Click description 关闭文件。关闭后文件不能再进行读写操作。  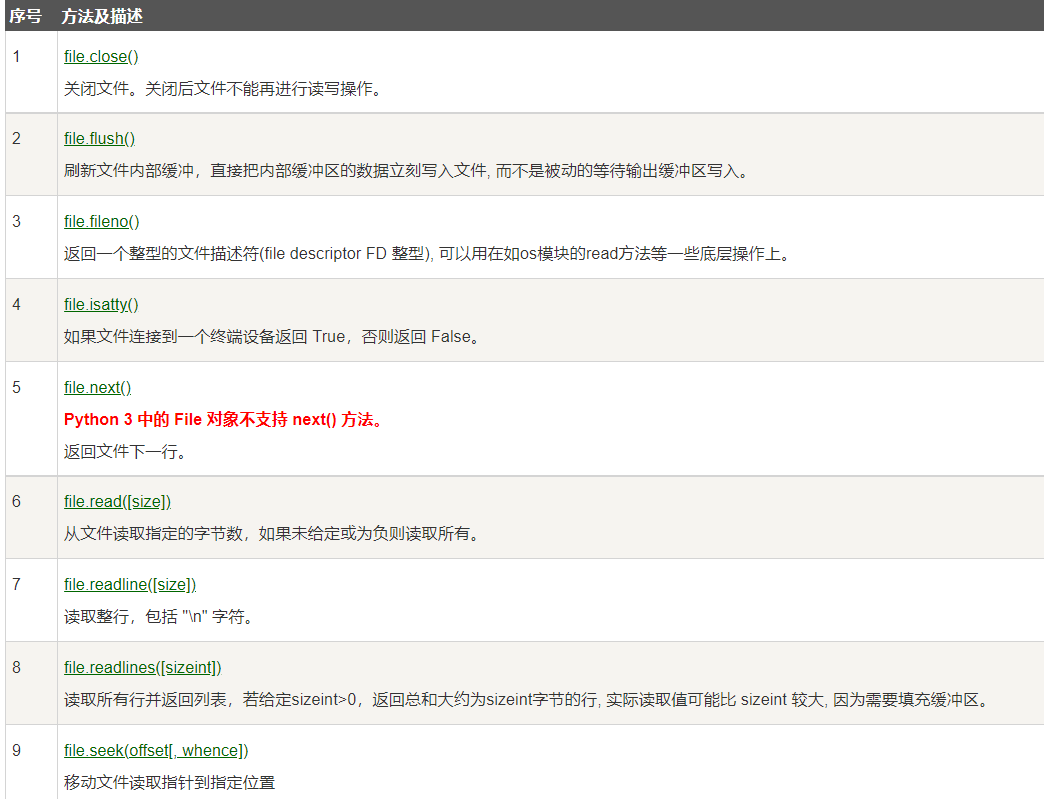[x=225, y=89]
